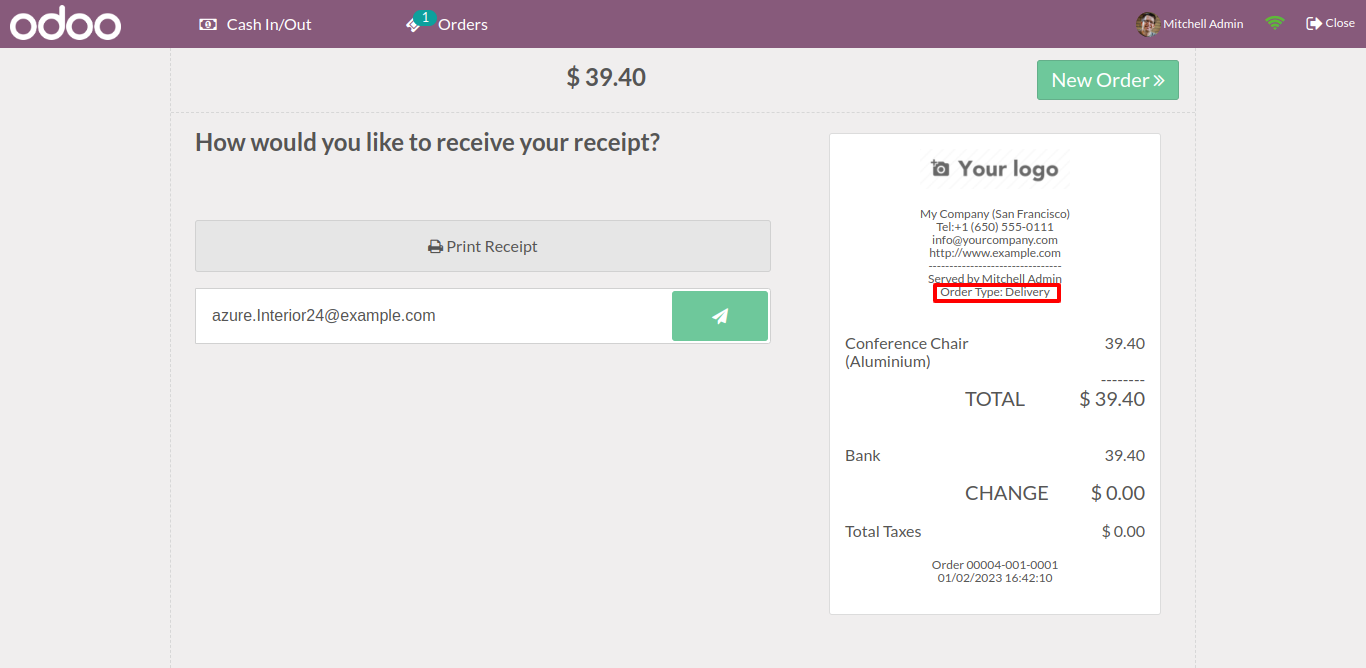
Task: Open the Orders menu
Action: click(x=463, y=24)
